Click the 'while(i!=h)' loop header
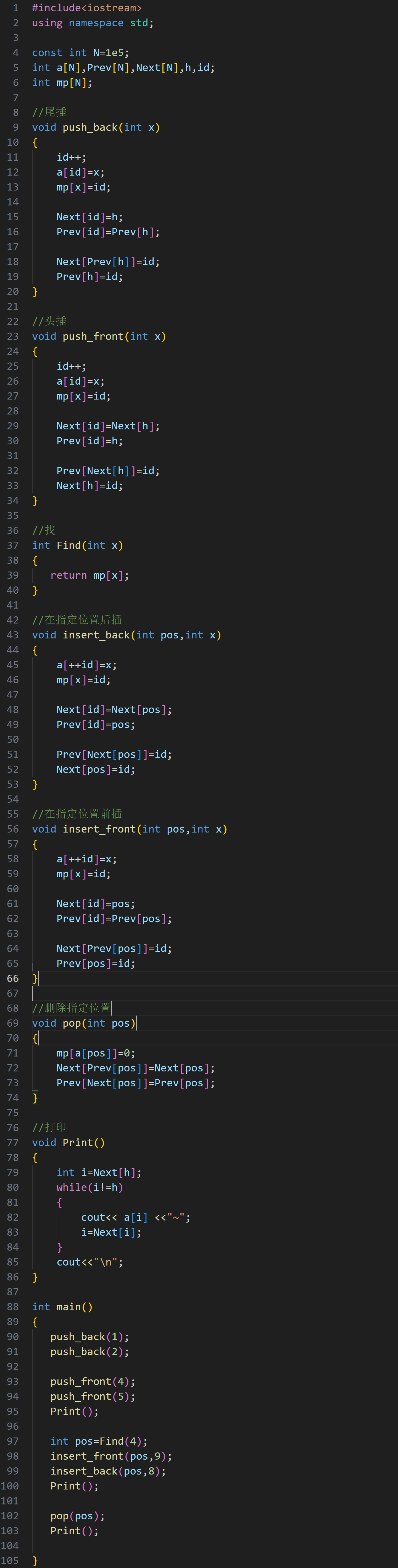 [x=90, y=1188]
